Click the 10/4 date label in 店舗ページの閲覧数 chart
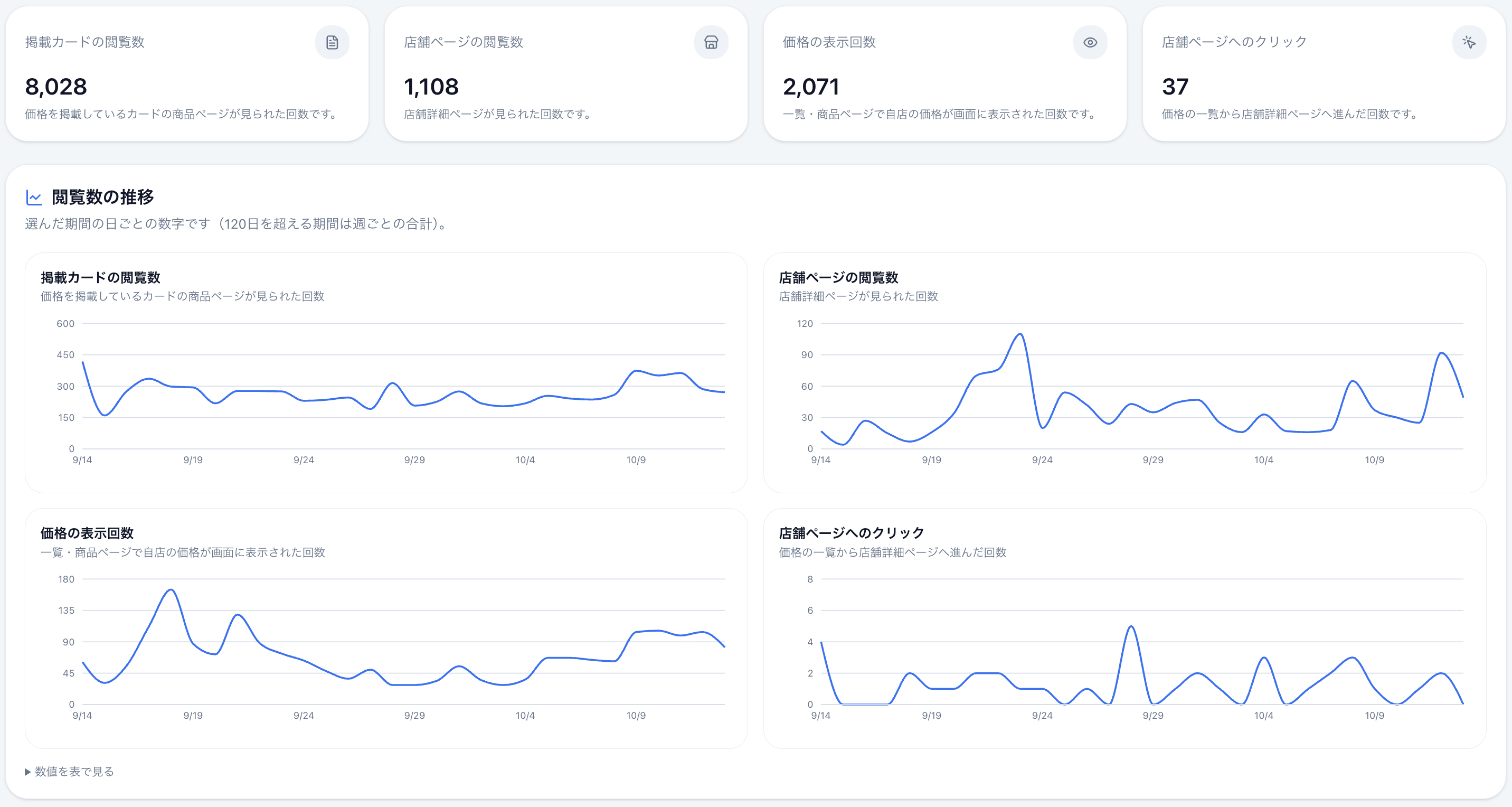Viewport: 1512px width, 807px height. pyautogui.click(x=1264, y=460)
